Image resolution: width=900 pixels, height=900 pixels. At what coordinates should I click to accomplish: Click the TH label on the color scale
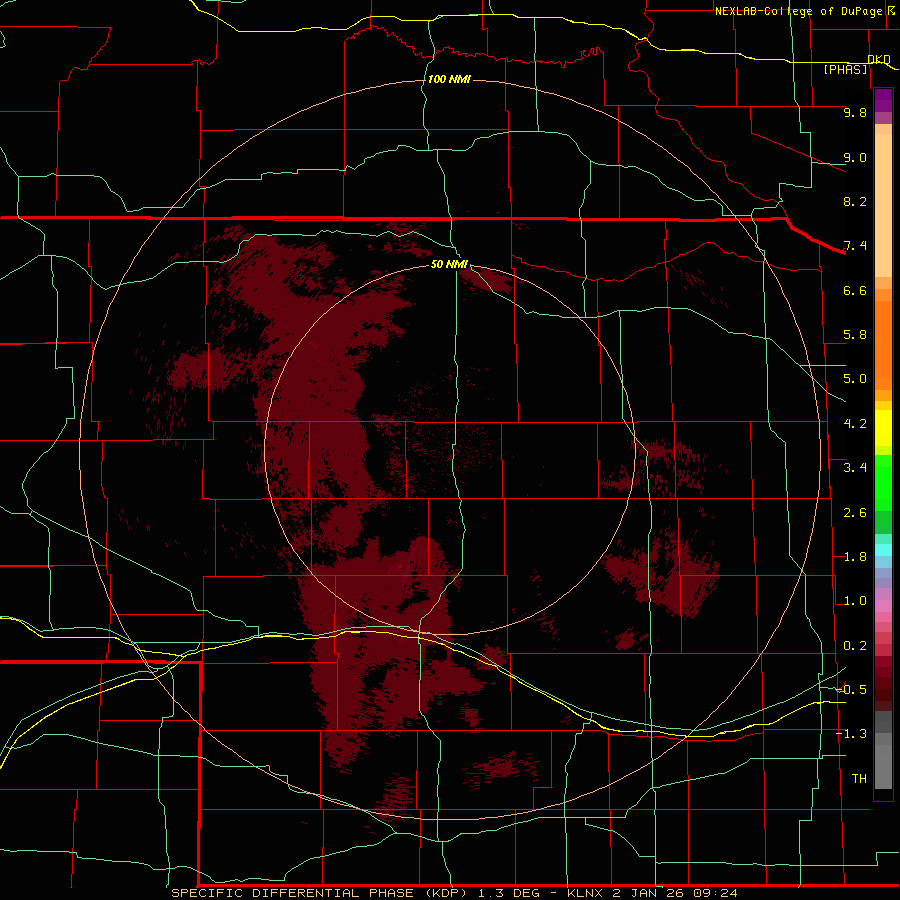[x=859, y=778]
